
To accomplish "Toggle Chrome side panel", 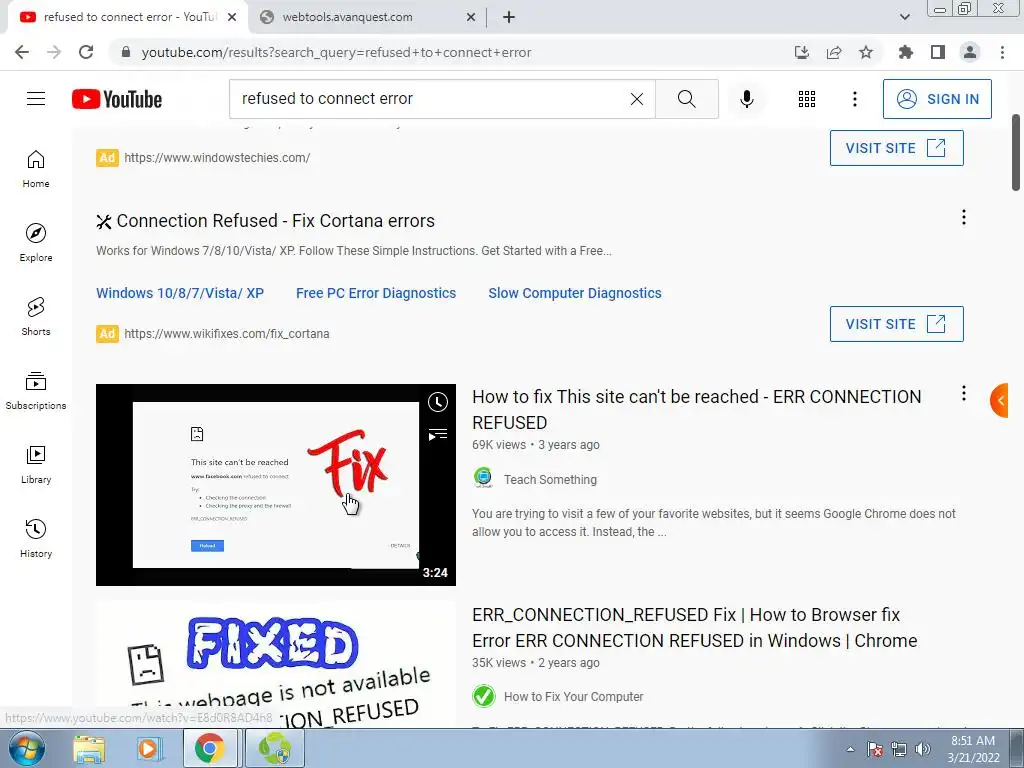I will tap(938, 52).
